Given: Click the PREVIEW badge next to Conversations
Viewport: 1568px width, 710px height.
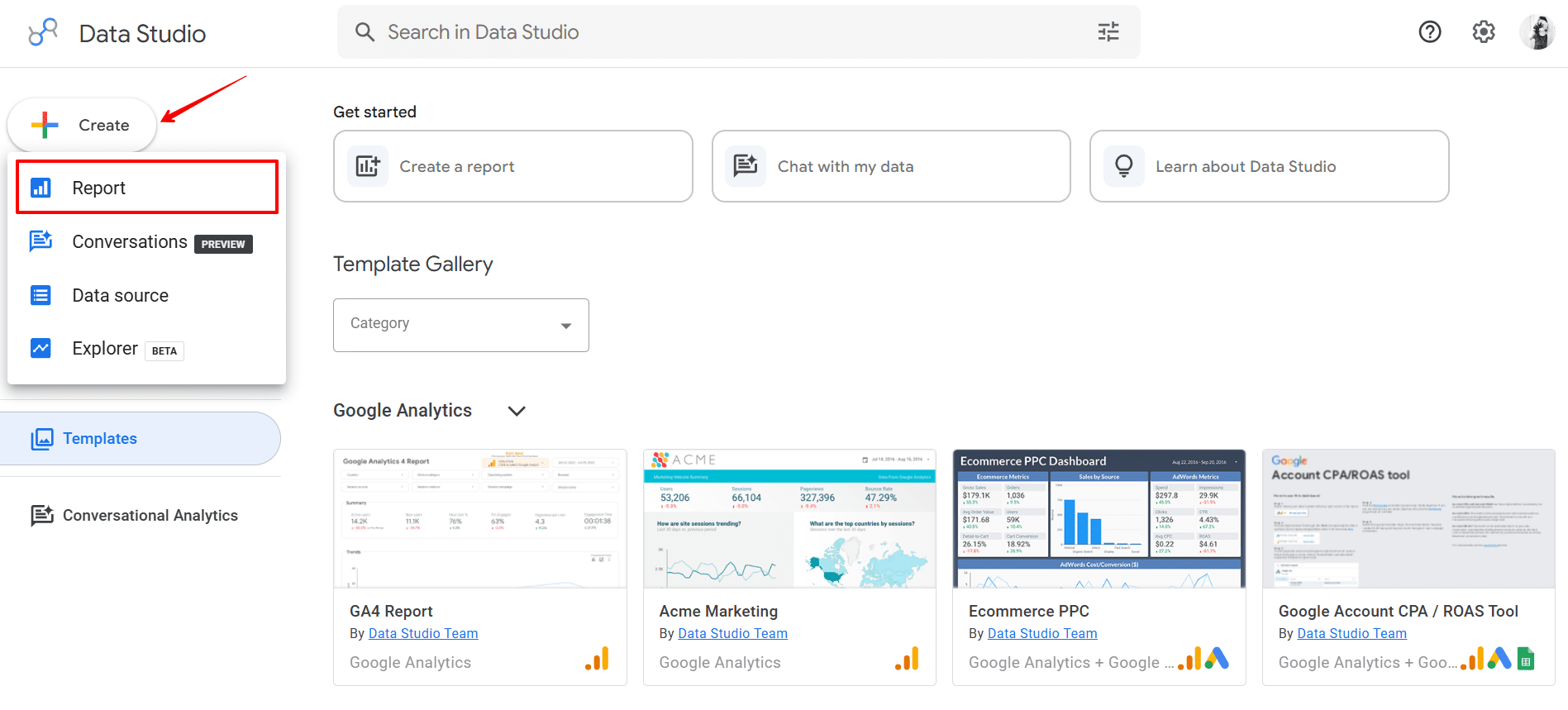Looking at the screenshot, I should pyautogui.click(x=223, y=244).
